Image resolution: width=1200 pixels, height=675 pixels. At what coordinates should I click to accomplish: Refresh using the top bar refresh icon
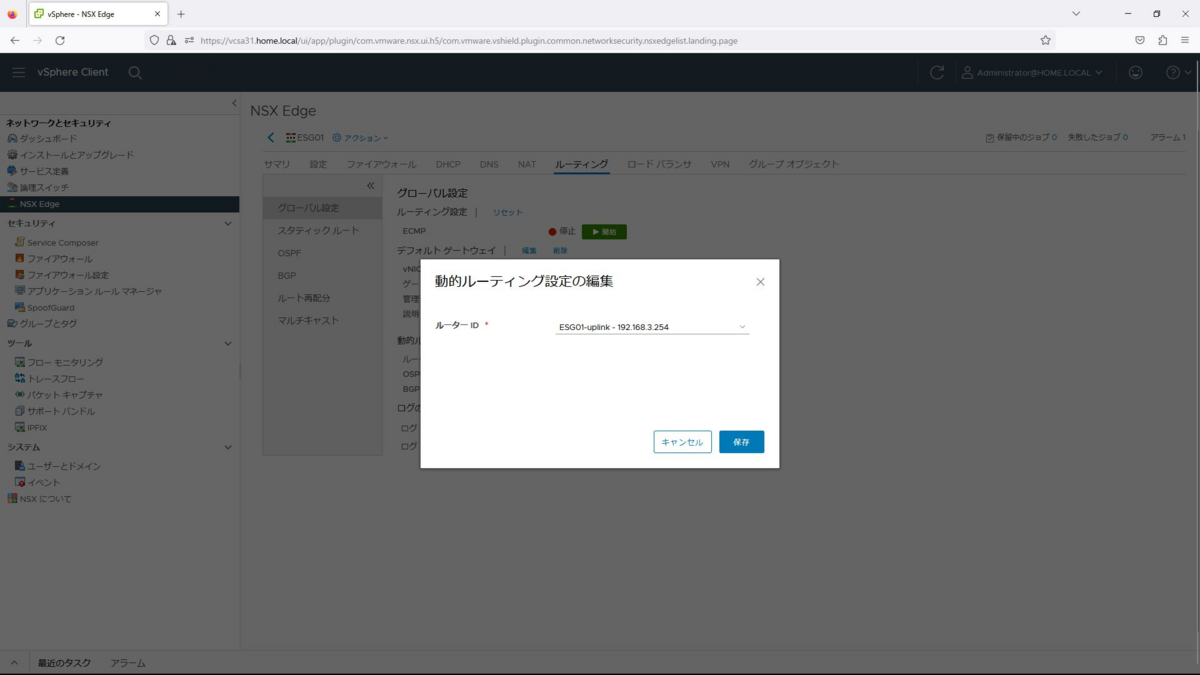click(x=937, y=73)
